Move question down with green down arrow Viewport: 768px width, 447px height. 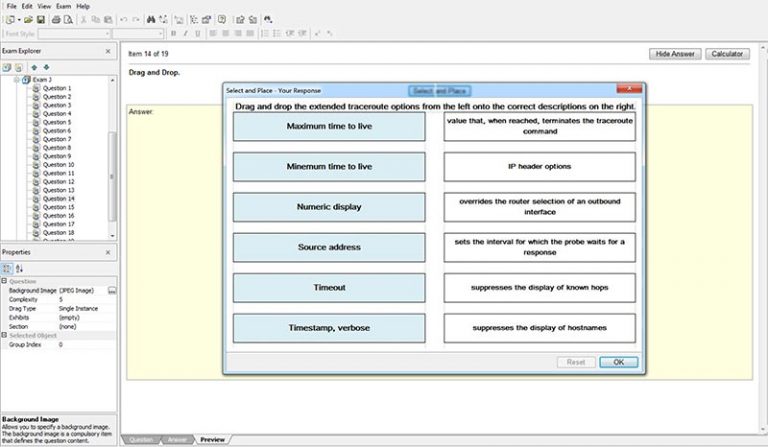[45, 67]
